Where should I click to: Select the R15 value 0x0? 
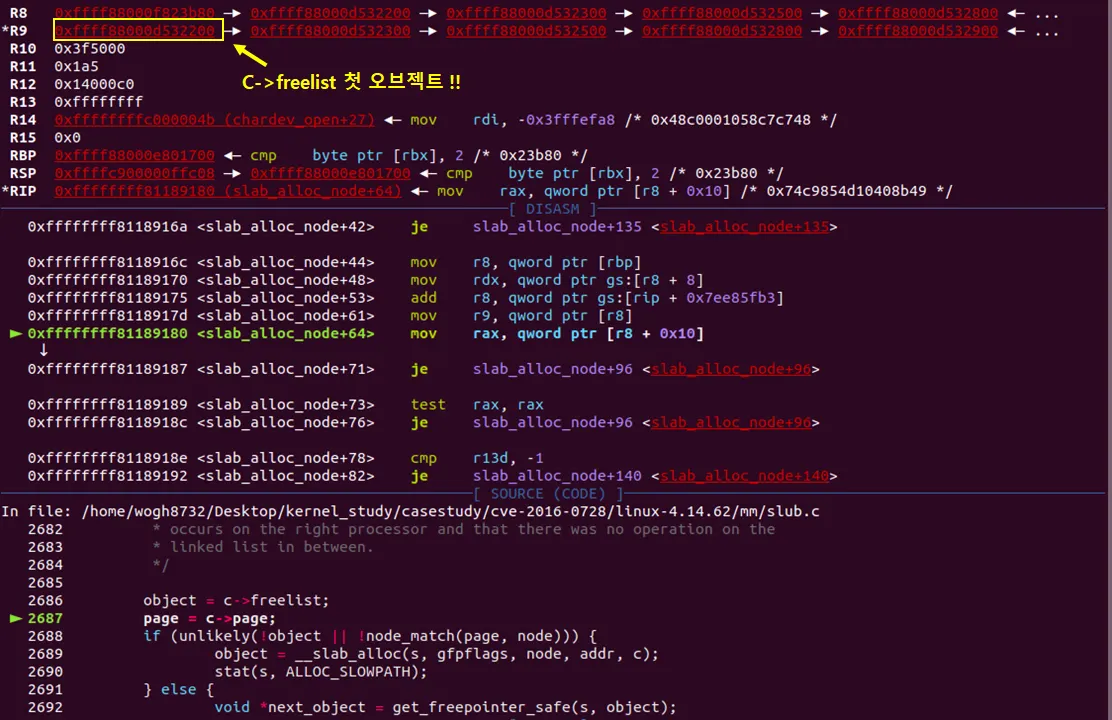[67, 137]
